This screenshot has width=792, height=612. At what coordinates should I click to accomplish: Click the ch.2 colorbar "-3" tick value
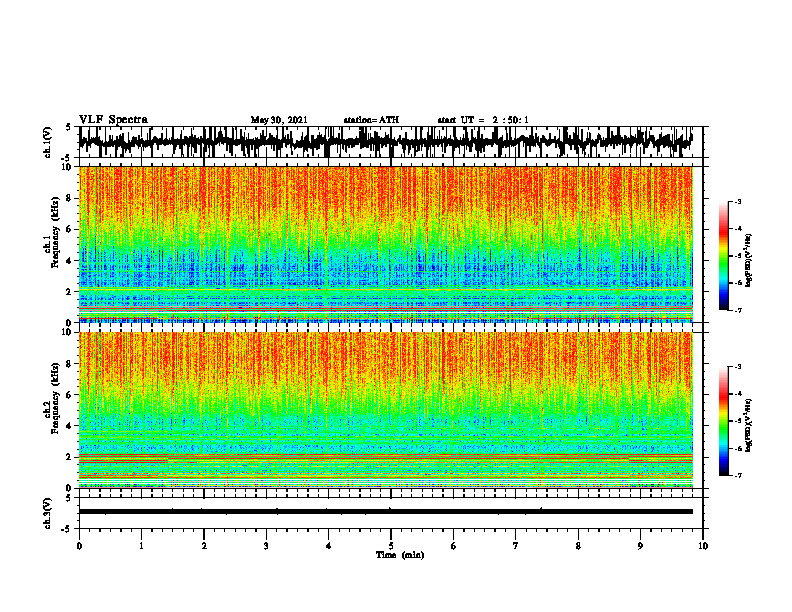(737, 367)
